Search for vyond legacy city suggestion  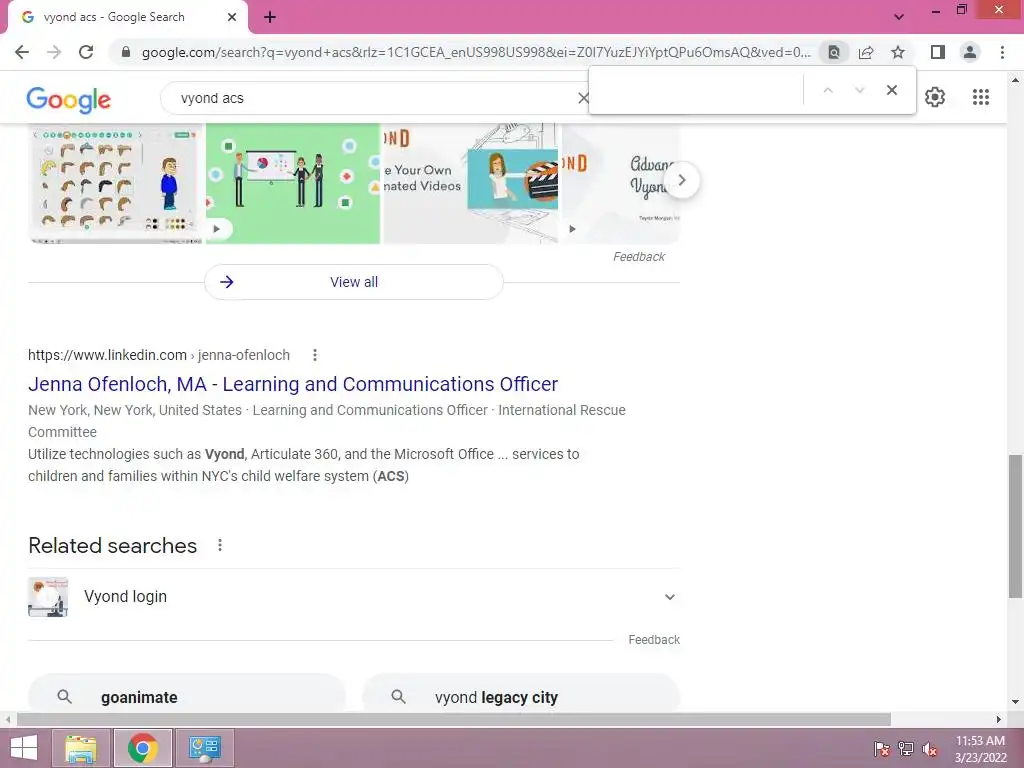pyautogui.click(x=521, y=694)
